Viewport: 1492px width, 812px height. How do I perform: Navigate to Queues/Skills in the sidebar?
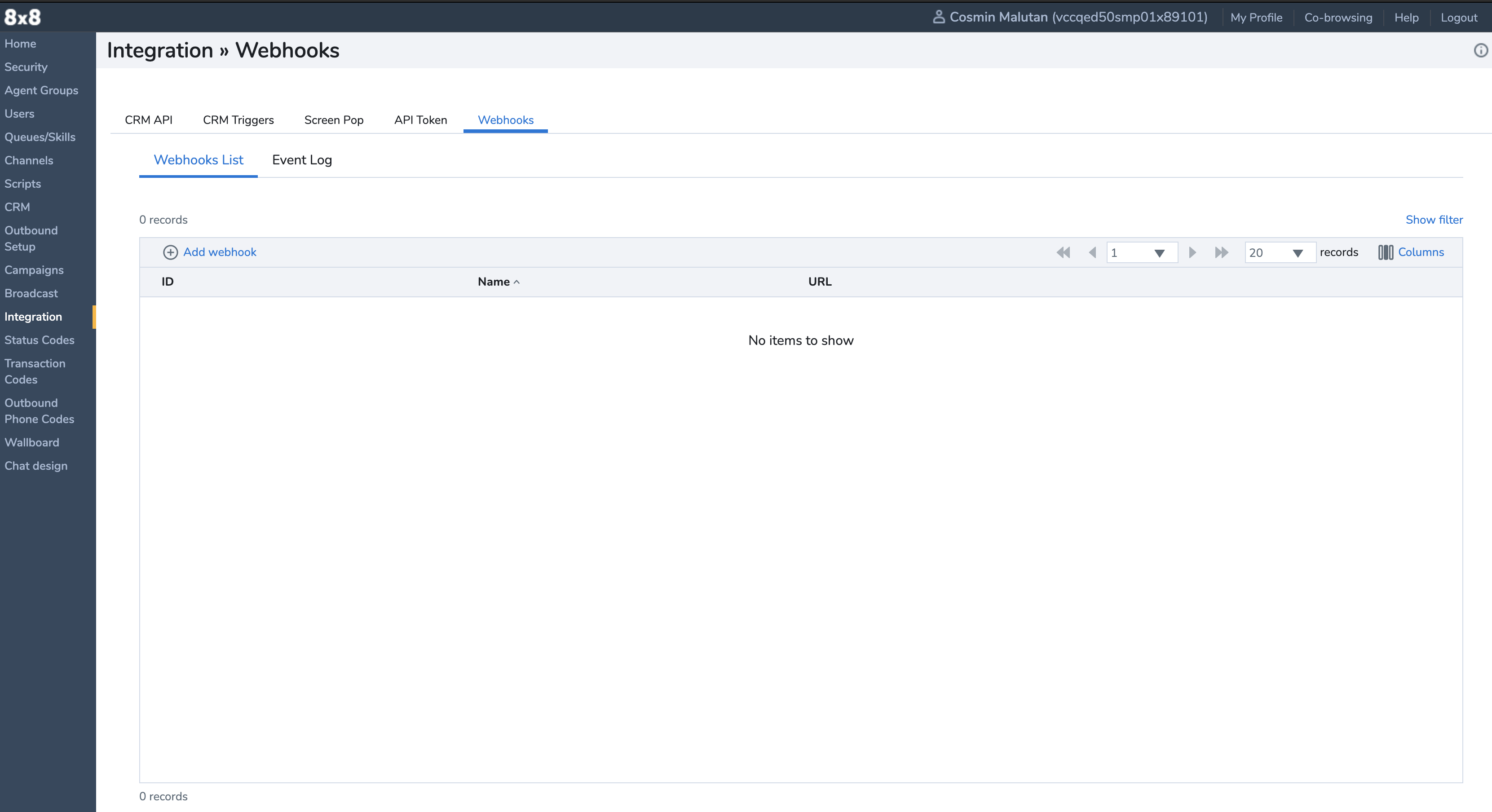coord(40,137)
